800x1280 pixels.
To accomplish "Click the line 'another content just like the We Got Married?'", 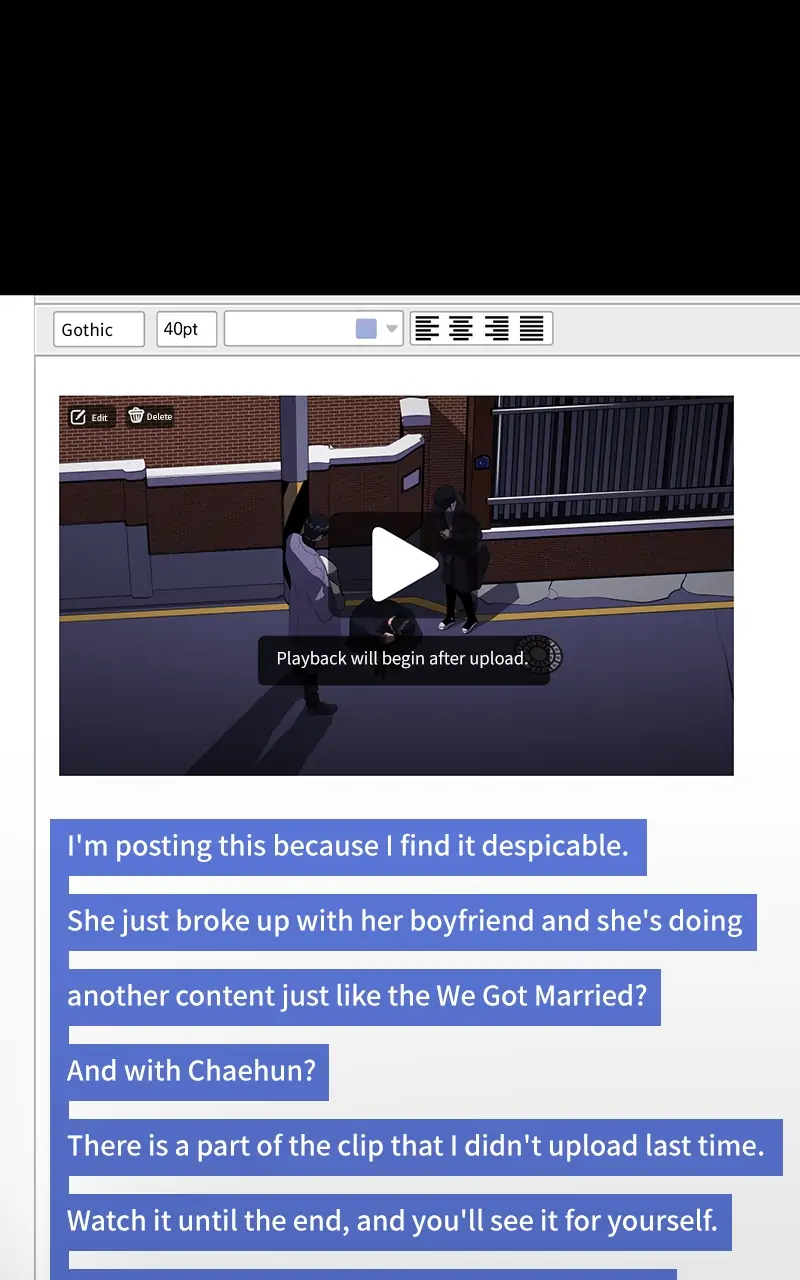I will pos(357,997).
